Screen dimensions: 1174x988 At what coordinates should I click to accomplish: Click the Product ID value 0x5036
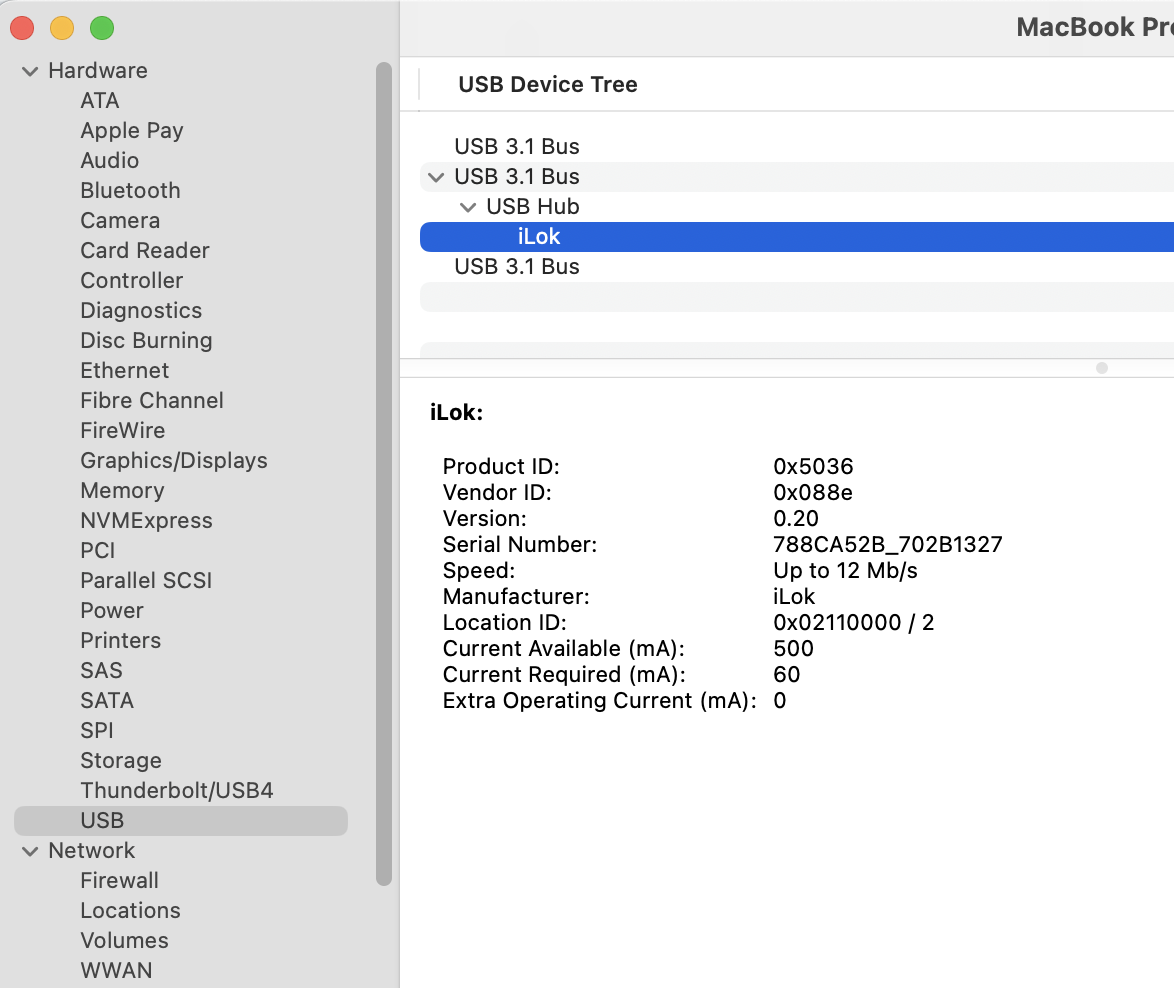click(813, 466)
